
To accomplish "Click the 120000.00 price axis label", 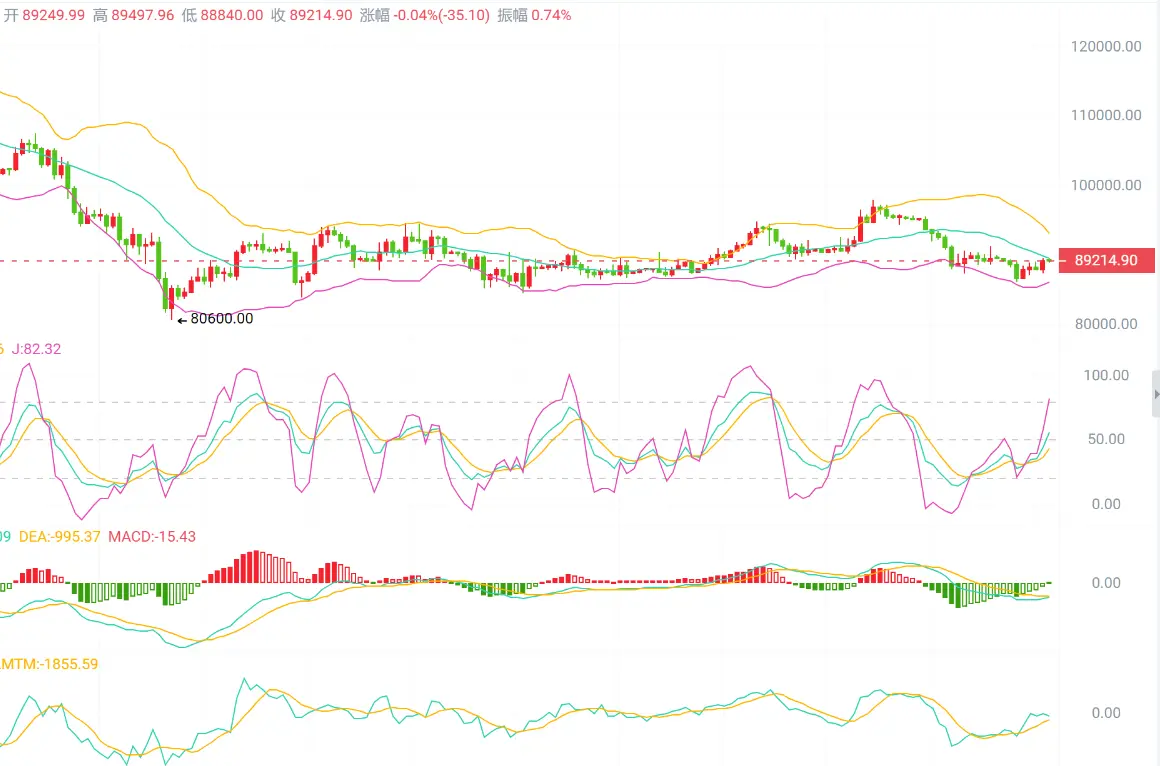I will click(1106, 47).
